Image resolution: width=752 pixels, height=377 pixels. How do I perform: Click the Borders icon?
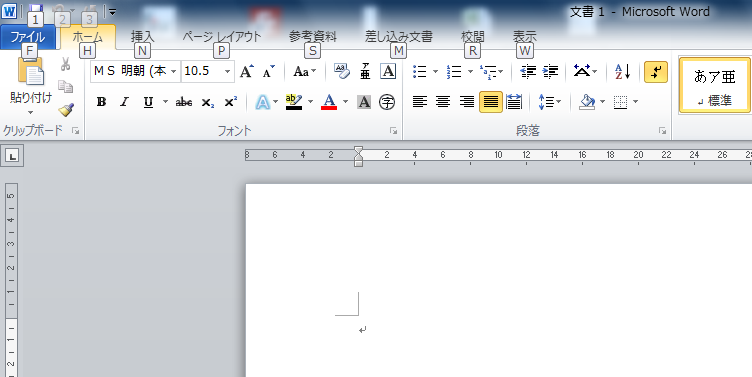click(621, 102)
